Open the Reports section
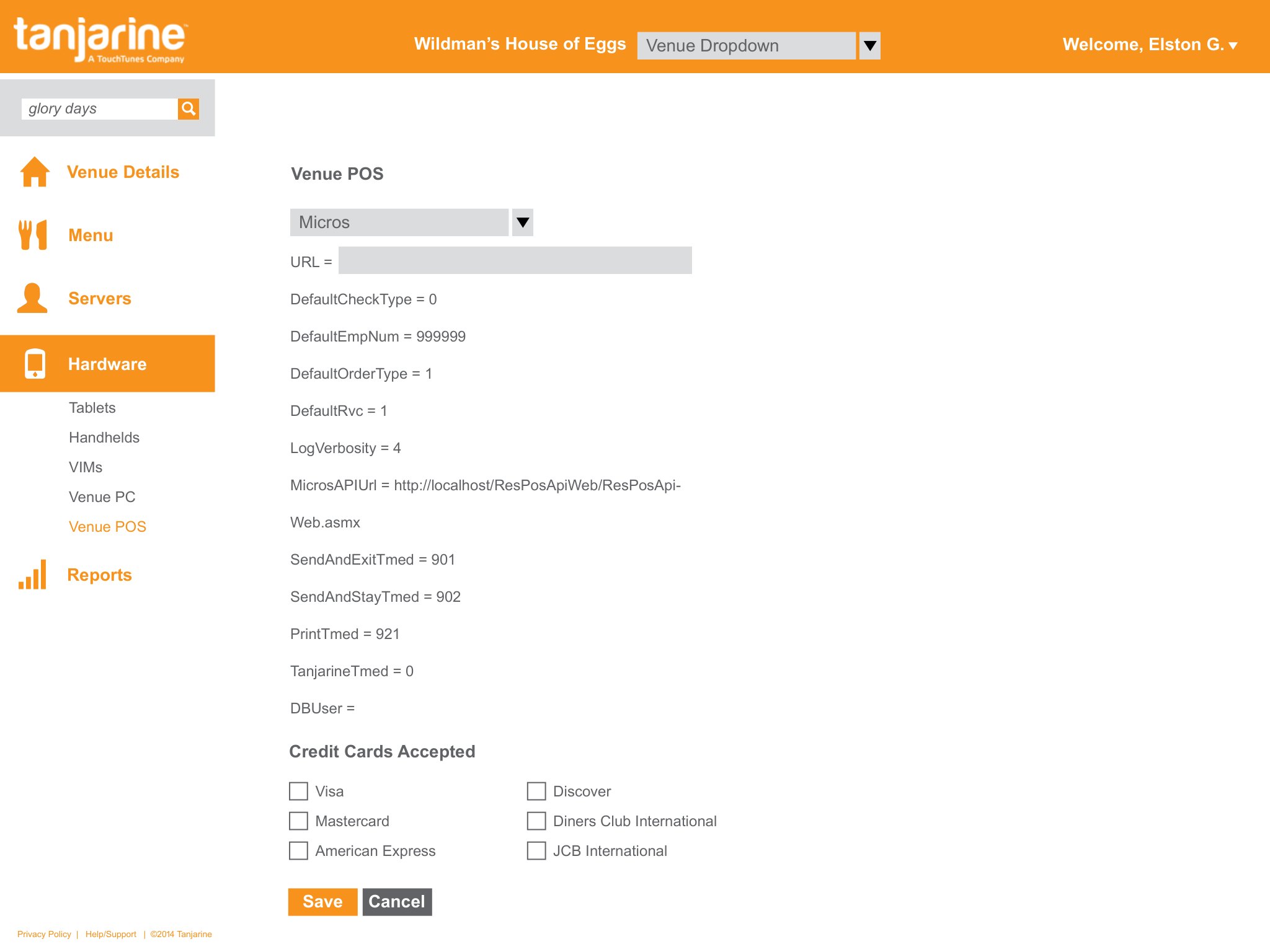 point(99,575)
